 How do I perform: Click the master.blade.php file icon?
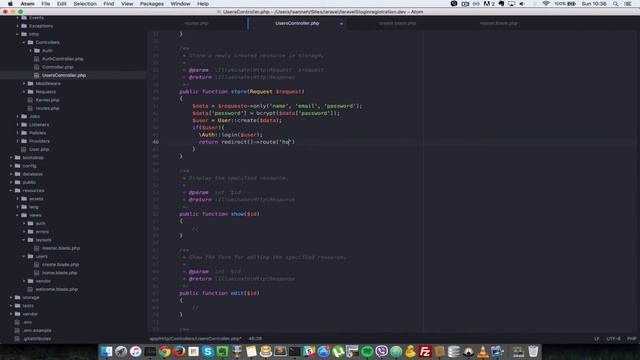[36, 248]
